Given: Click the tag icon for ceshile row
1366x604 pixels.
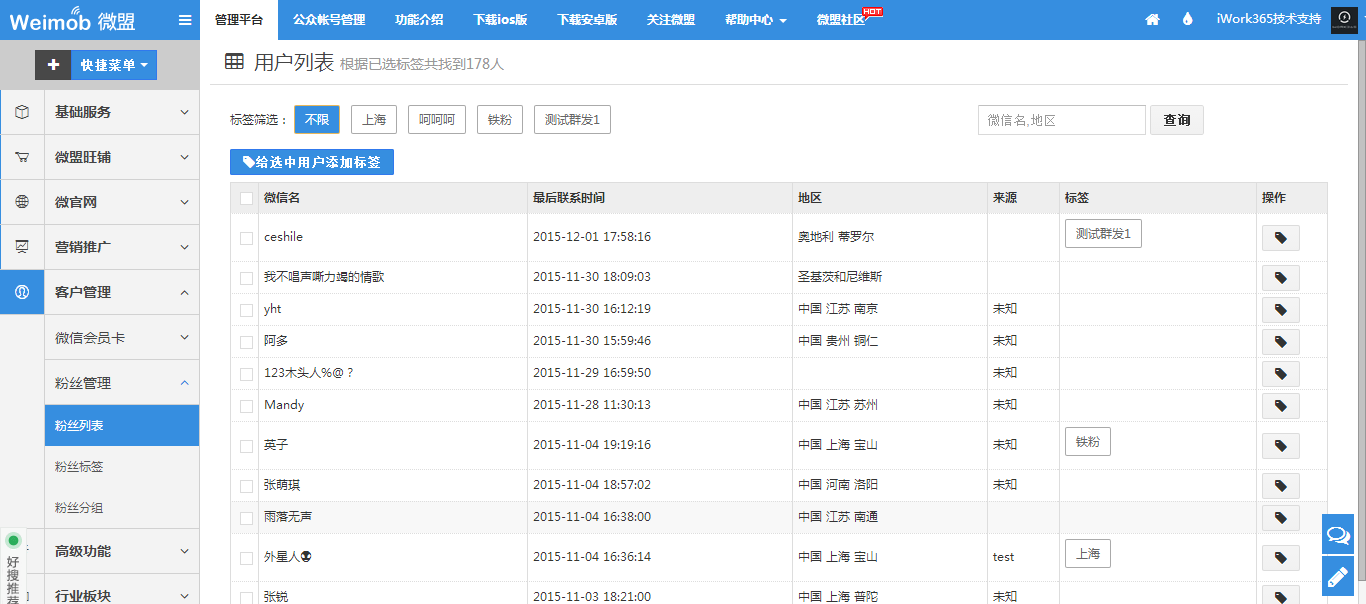Looking at the screenshot, I should coord(1280,238).
